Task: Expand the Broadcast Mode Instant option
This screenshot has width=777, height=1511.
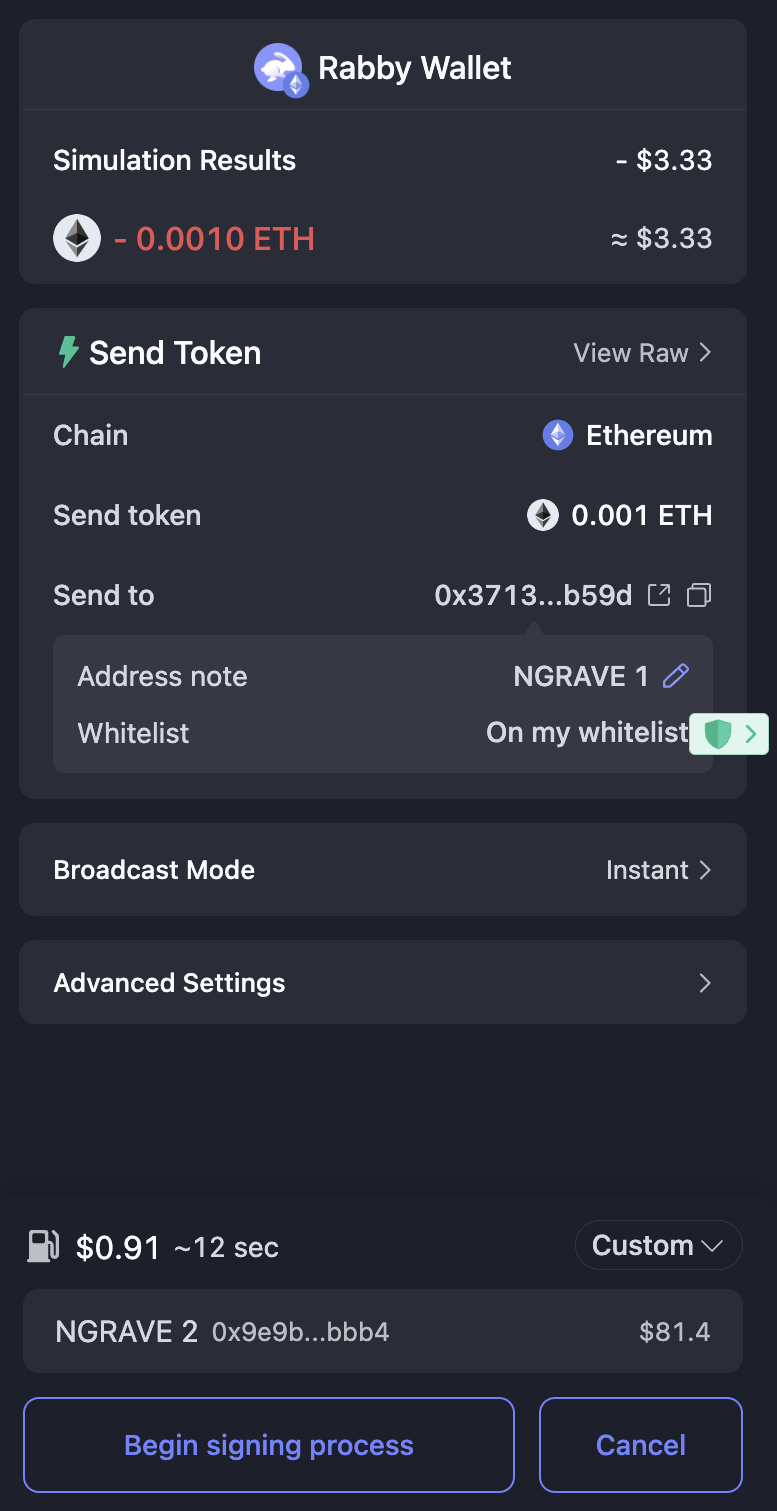Action: pos(659,870)
